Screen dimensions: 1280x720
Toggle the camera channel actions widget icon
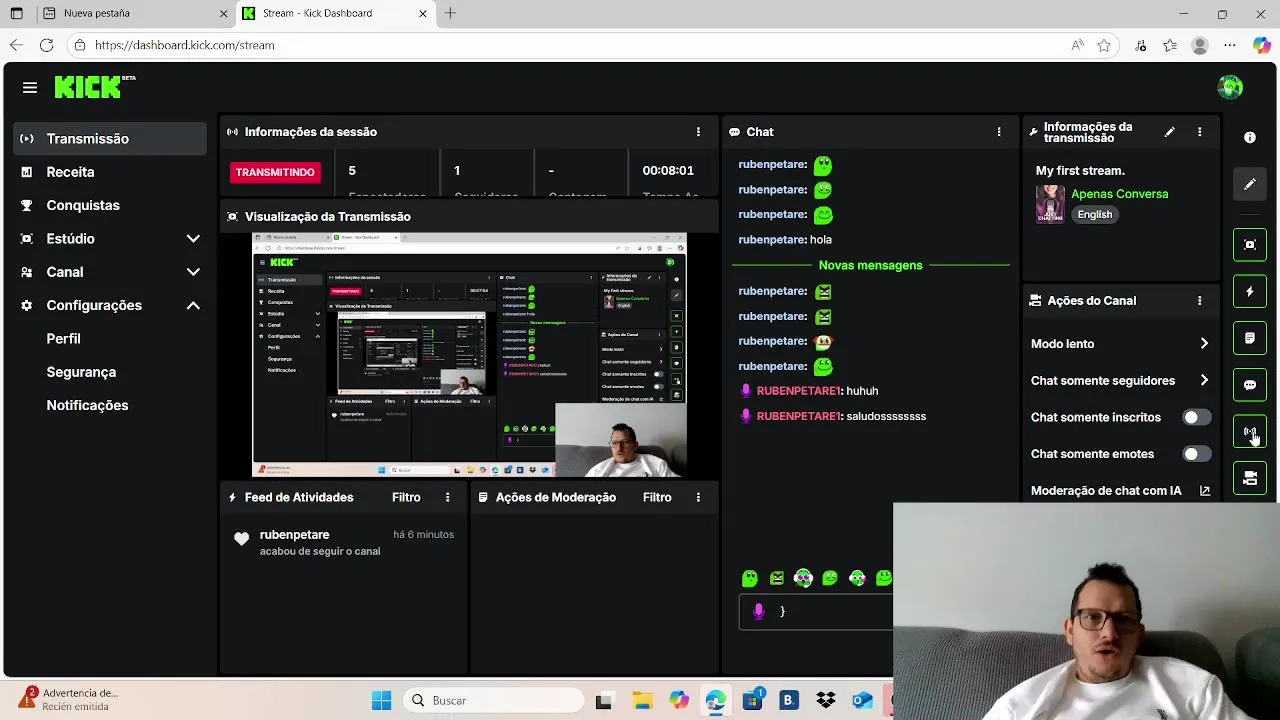[x=1249, y=478]
